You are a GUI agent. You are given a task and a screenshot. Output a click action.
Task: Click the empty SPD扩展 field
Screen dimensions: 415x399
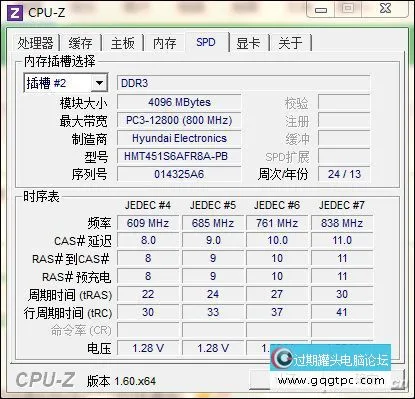pyautogui.click(x=344, y=156)
